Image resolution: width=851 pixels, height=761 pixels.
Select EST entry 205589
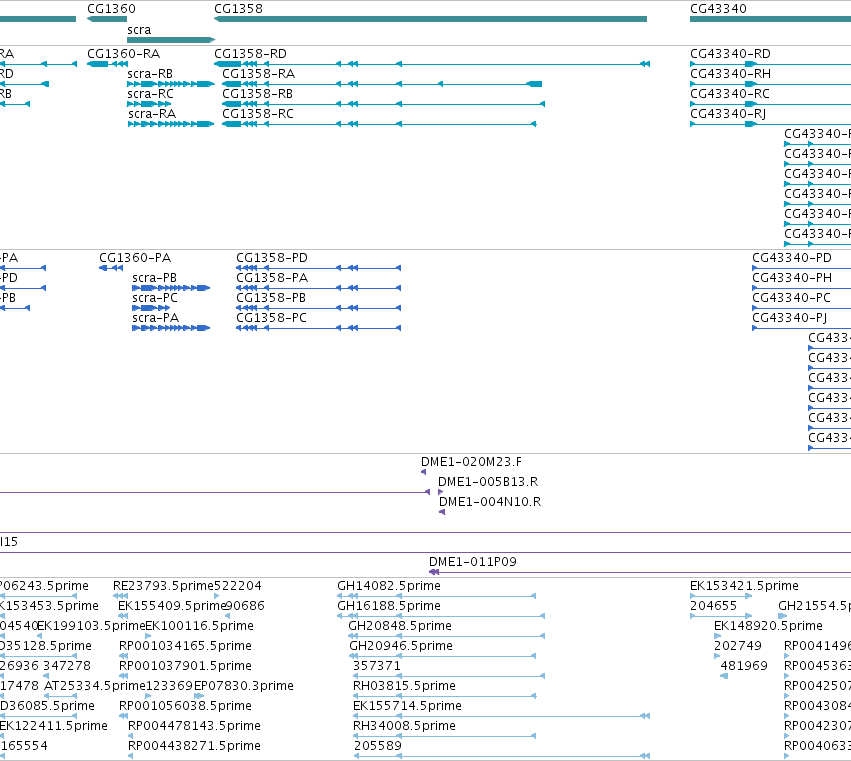click(378, 746)
